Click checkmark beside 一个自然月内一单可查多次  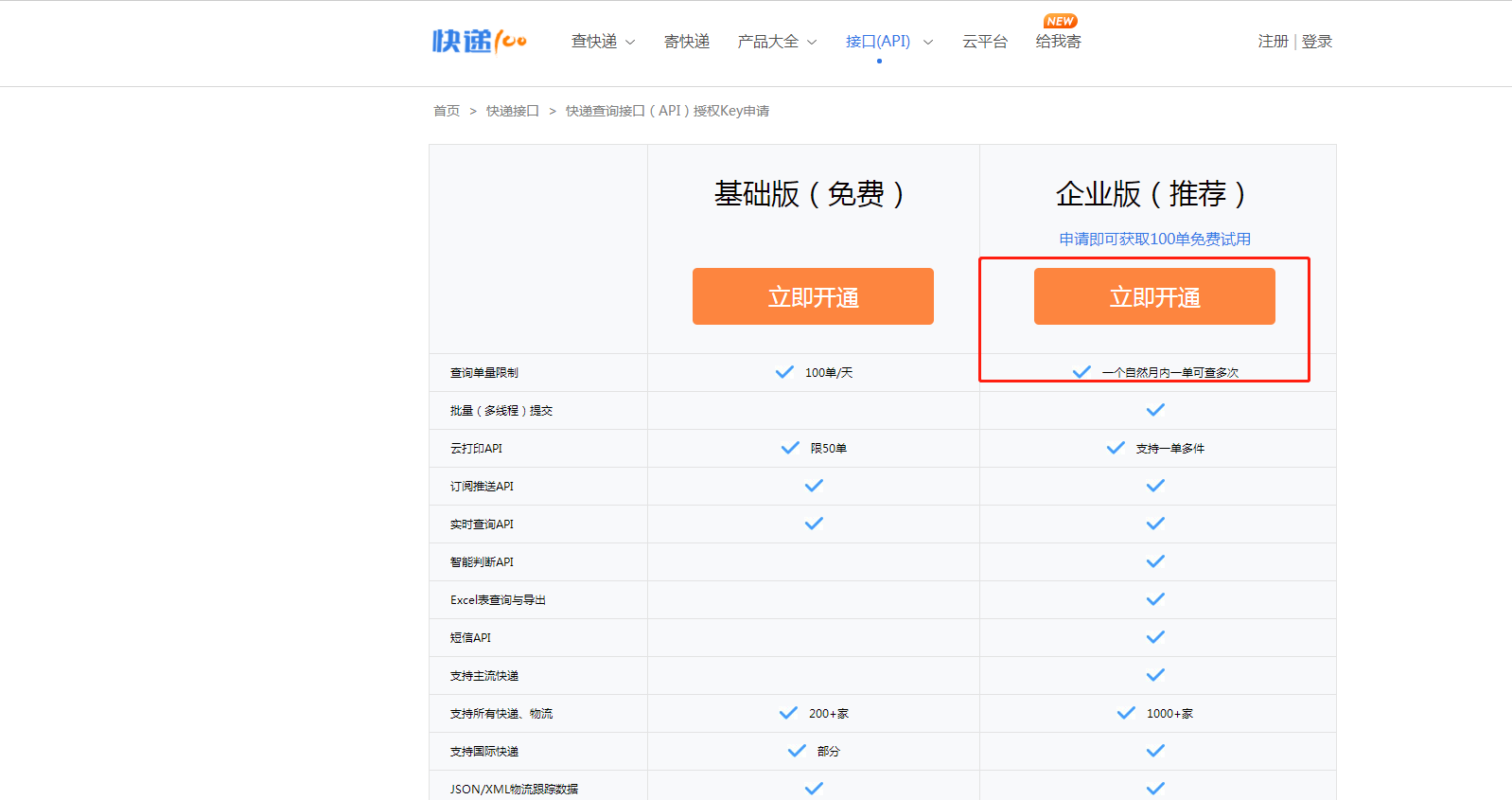1081,372
